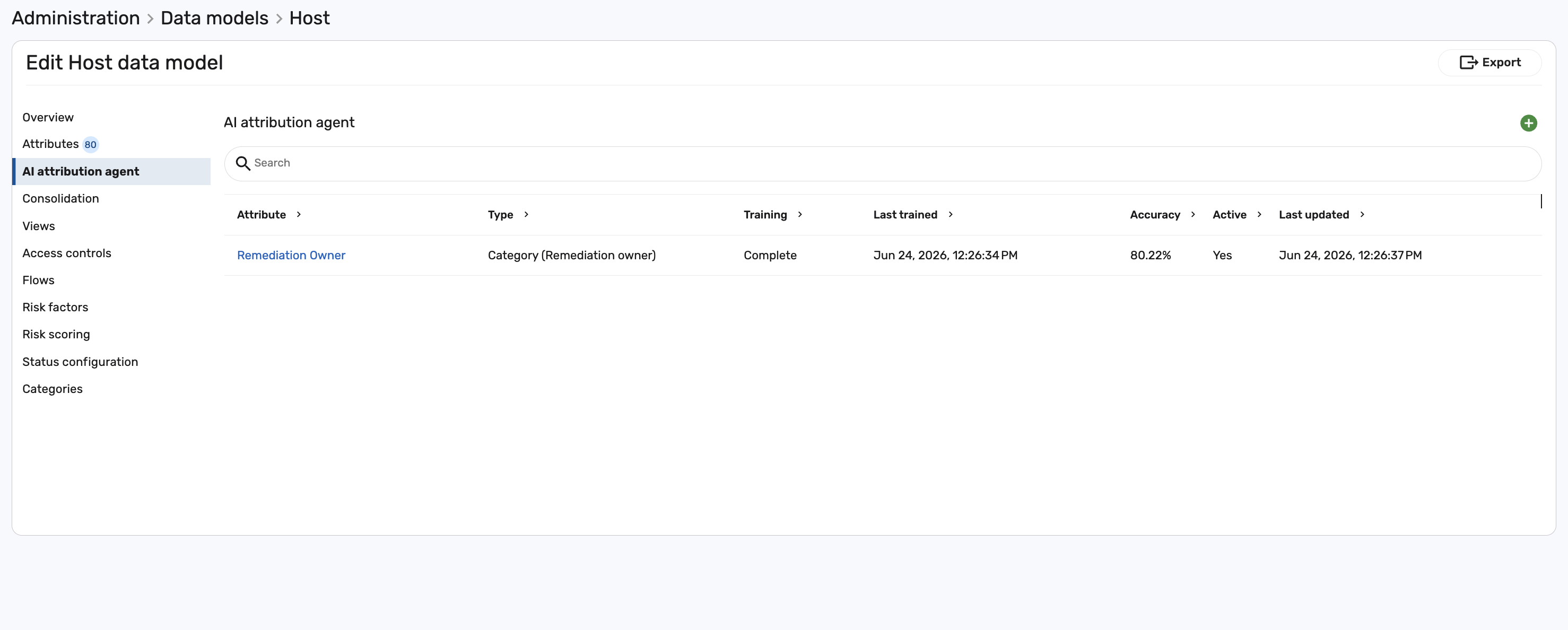
Task: Go to Administration in the breadcrumb
Action: click(x=76, y=17)
